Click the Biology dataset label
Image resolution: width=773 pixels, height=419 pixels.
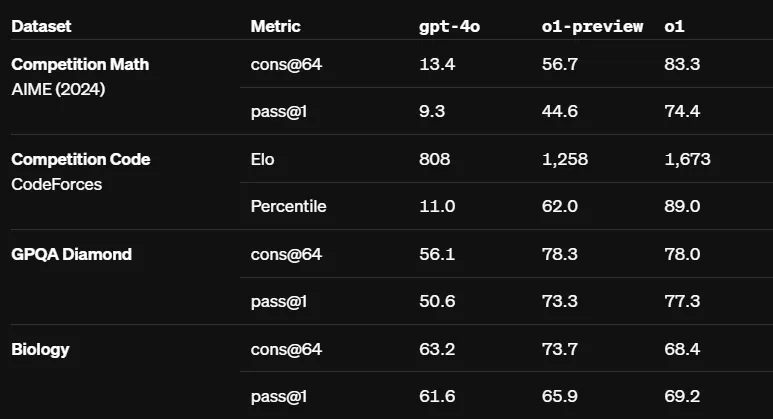pyautogui.click(x=40, y=349)
